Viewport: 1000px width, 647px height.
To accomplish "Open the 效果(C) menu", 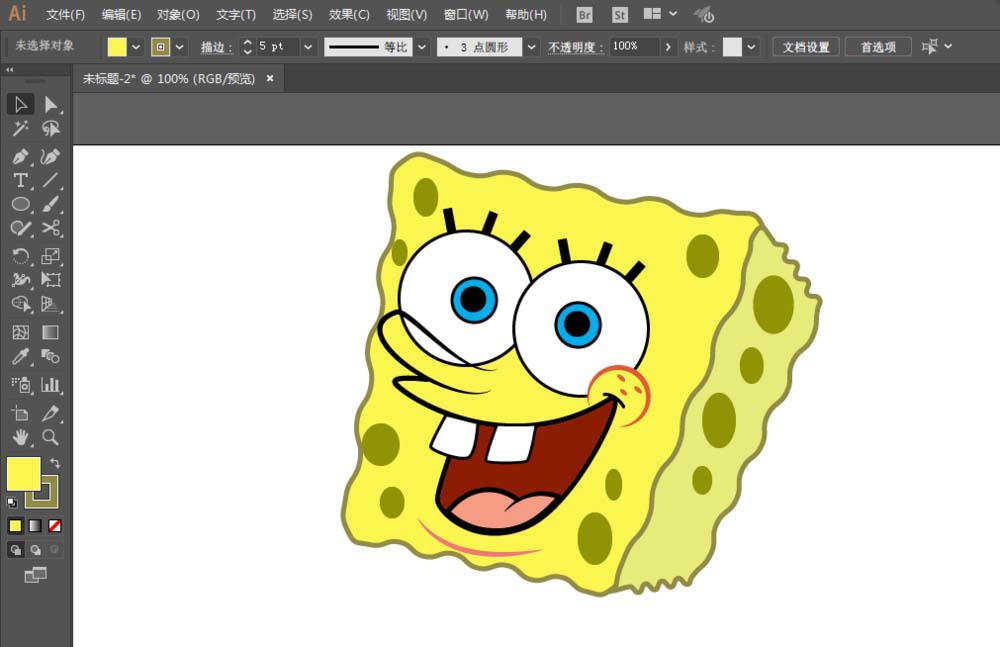I will pos(349,15).
